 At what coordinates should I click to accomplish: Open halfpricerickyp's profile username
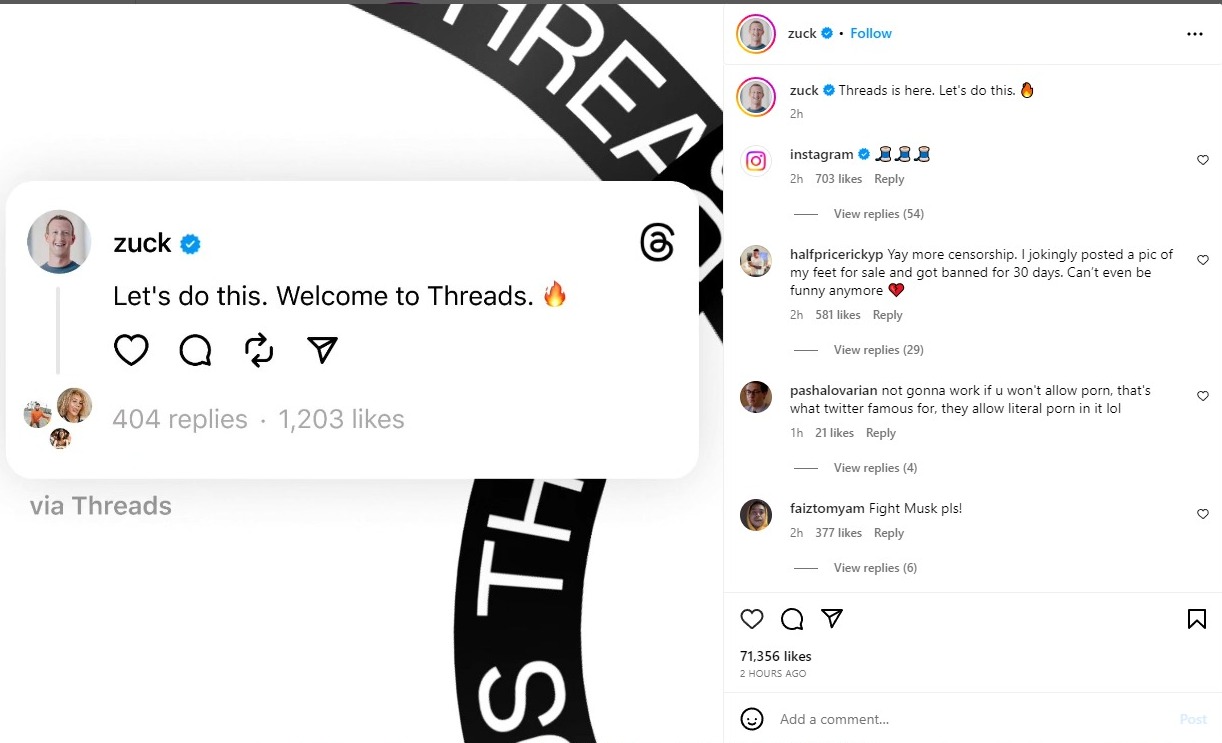836,254
